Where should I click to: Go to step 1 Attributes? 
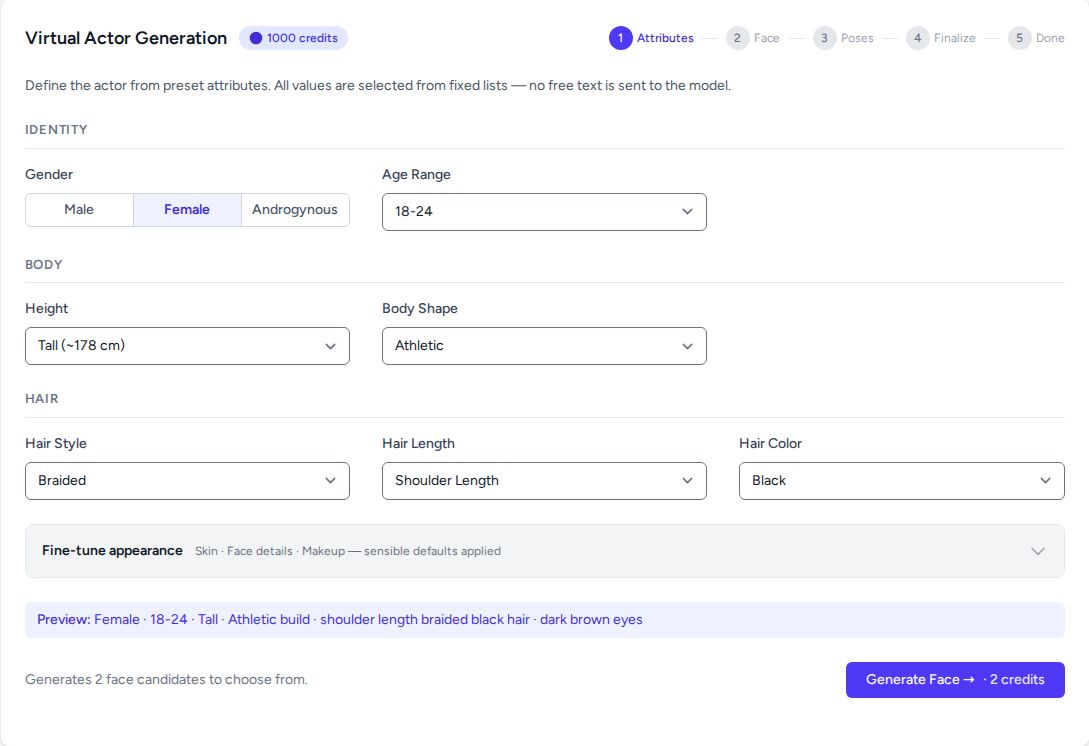point(651,38)
